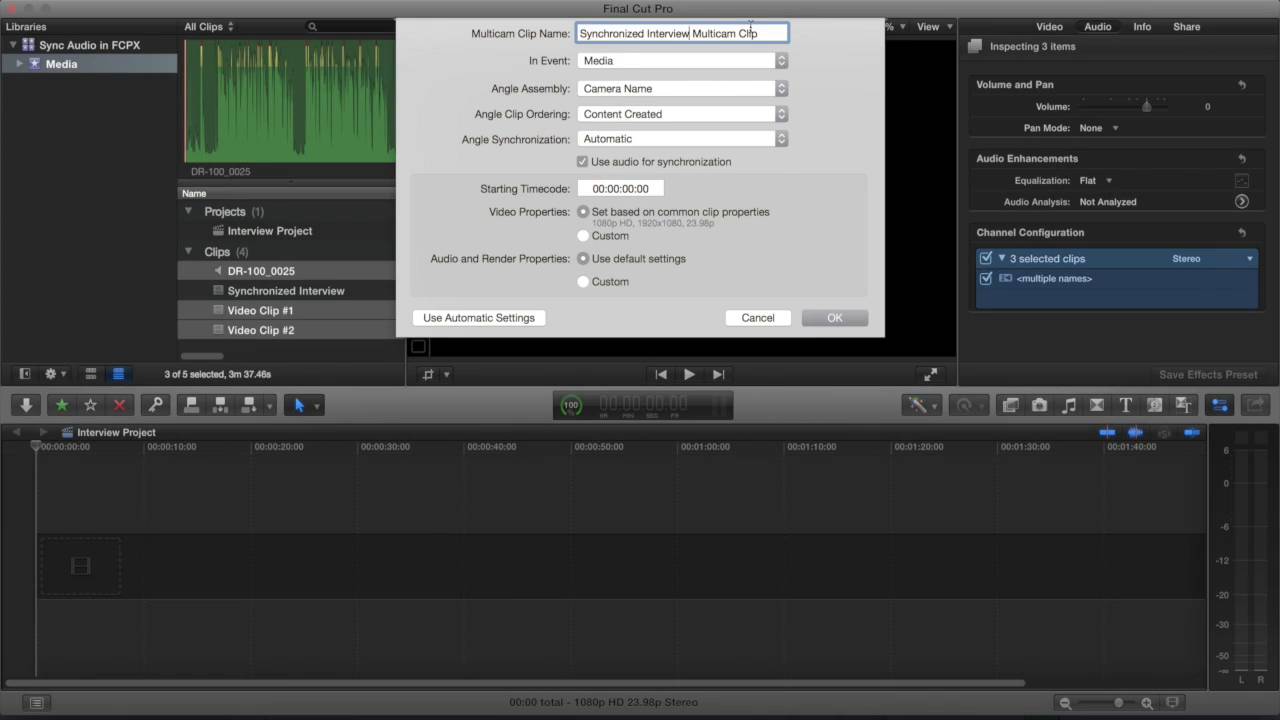The height and width of the screenshot is (720, 1280).
Task: Open the Timeline Index button
Action: (x=36, y=703)
